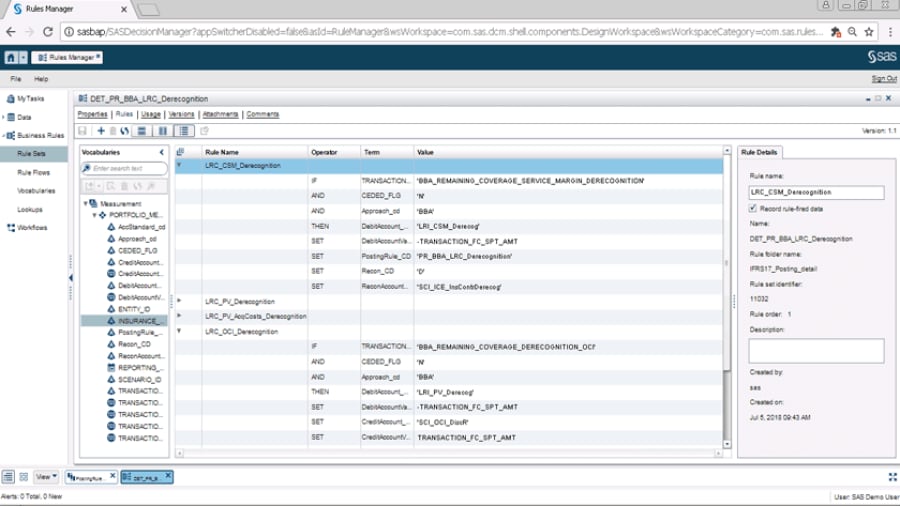Open the Properties tab
This screenshot has width=900, height=506.
click(92, 114)
